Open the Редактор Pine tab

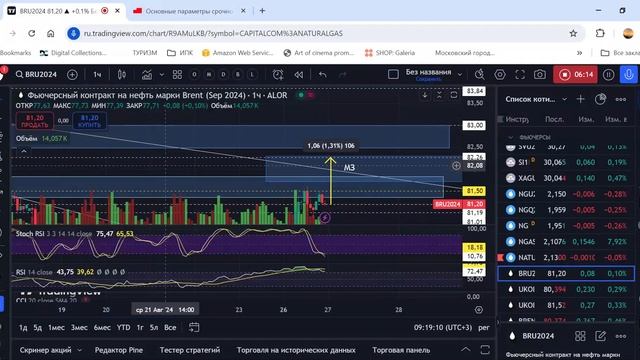pyautogui.click(x=119, y=350)
